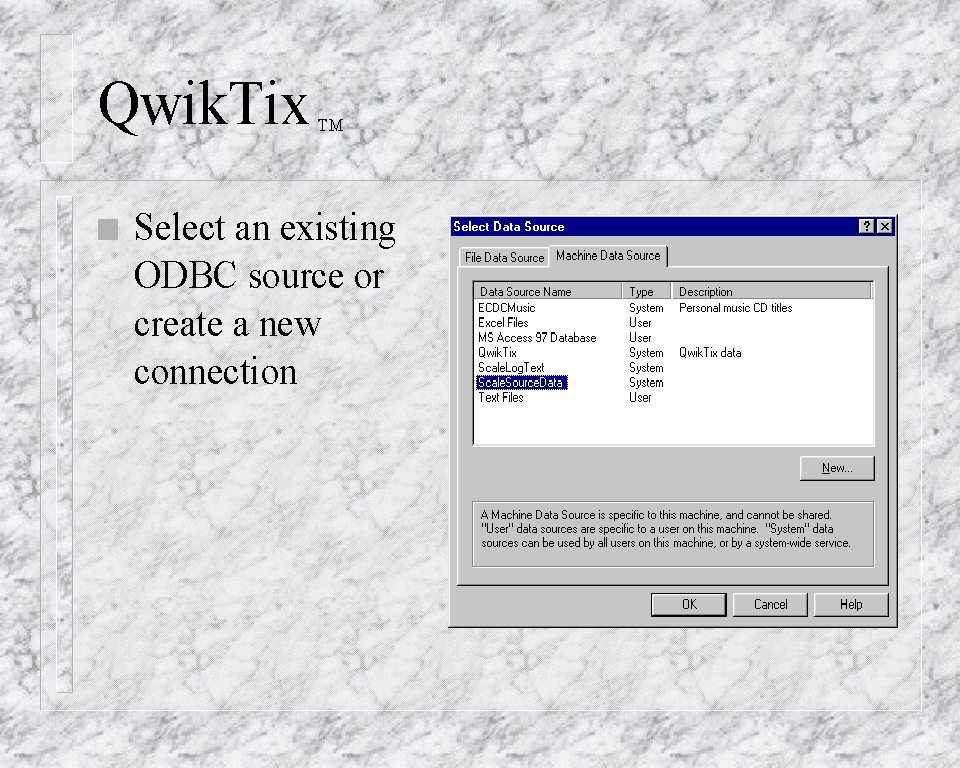Open the Machine Data Source tab
Viewport: 960px width, 768px height.
point(608,256)
